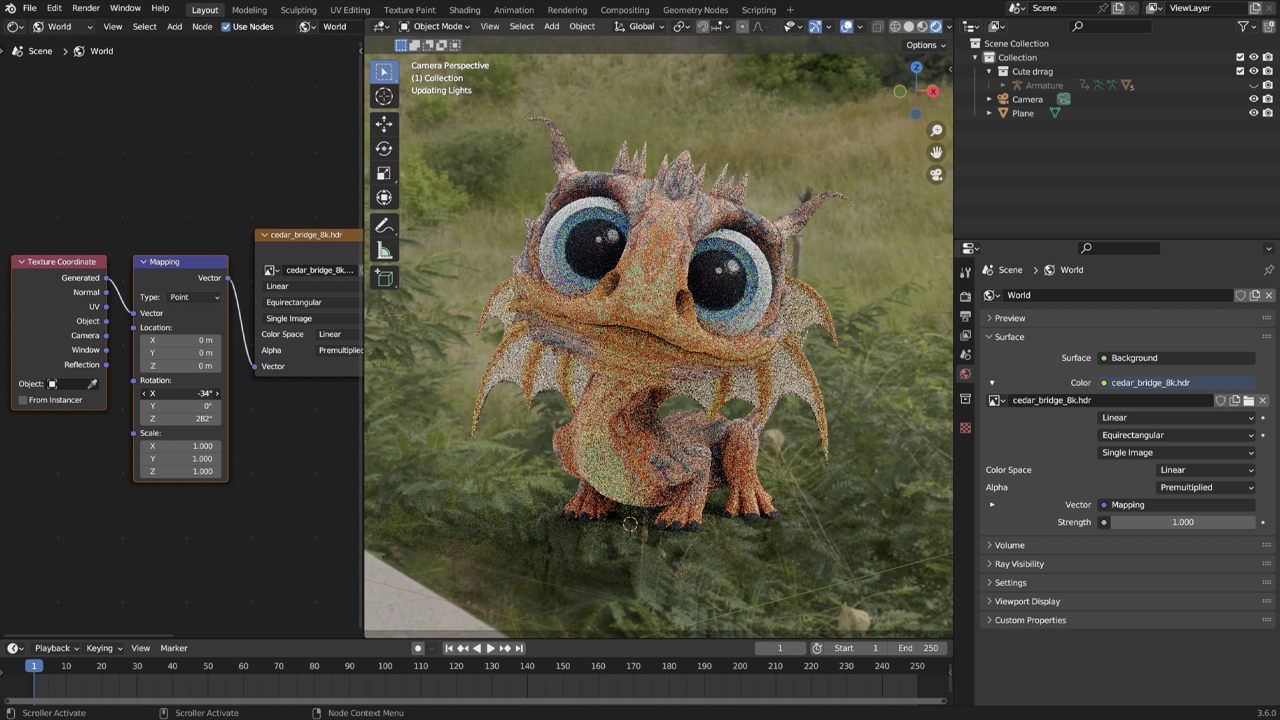
Task: Click the viewport zoom magnifier icon
Action: [936, 131]
